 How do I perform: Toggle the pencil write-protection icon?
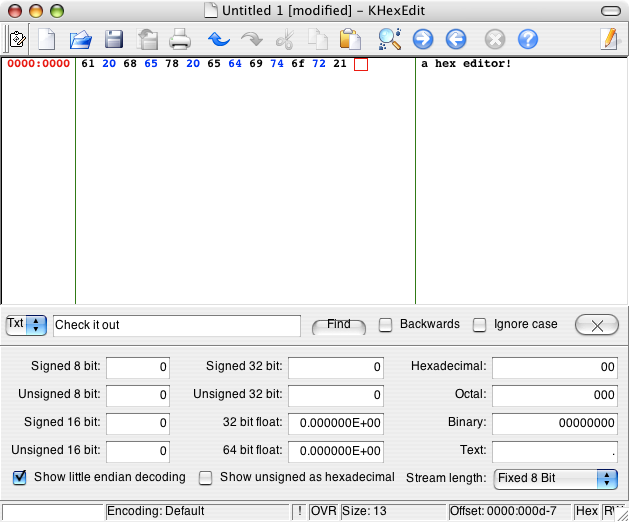tap(609, 39)
